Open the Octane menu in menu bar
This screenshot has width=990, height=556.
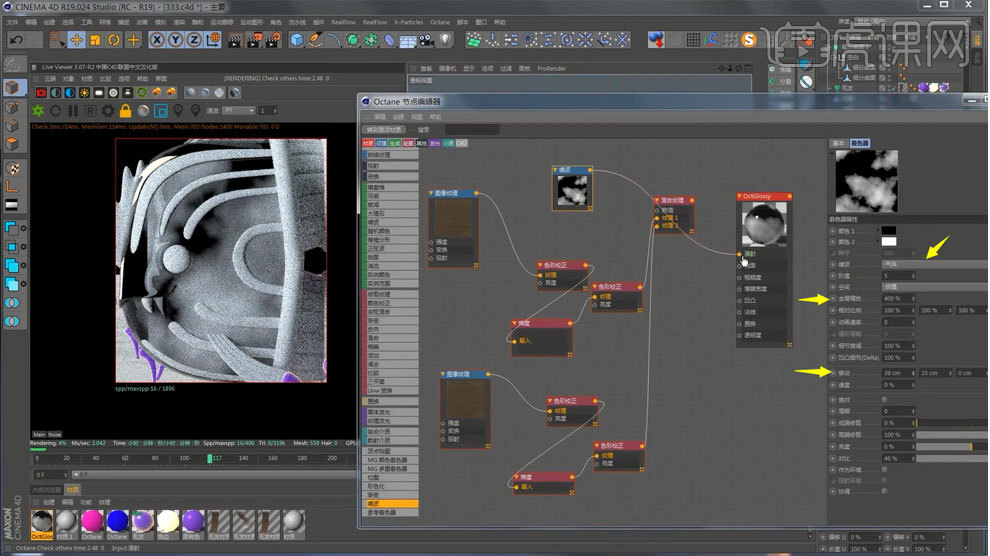[439, 21]
